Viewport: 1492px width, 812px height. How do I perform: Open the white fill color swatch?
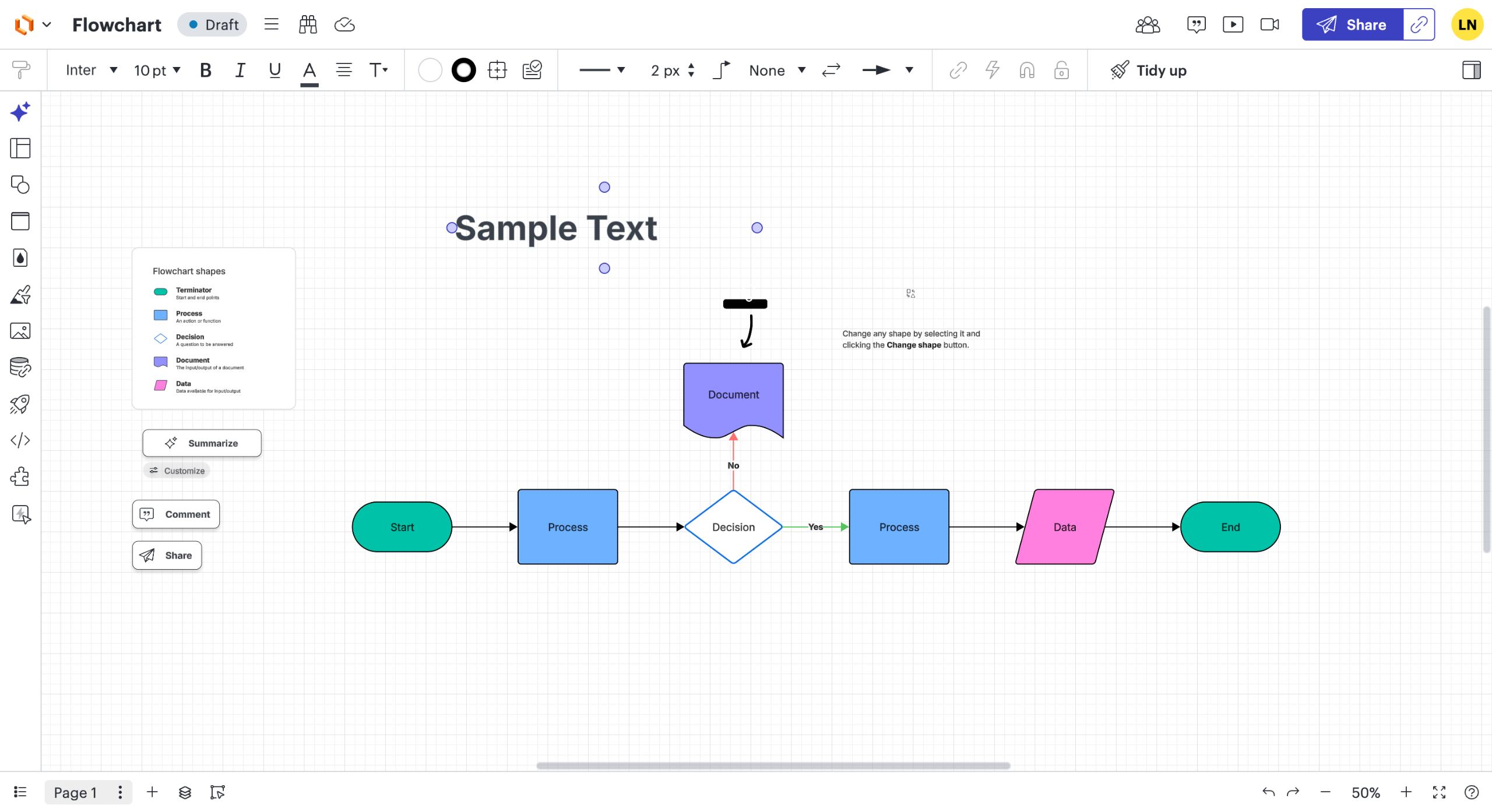(430, 70)
